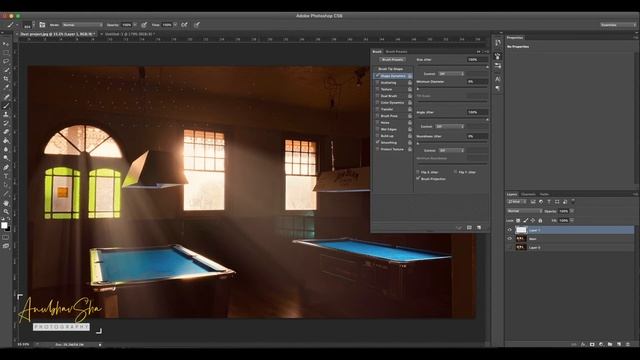The image size is (640, 360).
Task: Click the Brush Presets button
Action: click(x=392, y=60)
